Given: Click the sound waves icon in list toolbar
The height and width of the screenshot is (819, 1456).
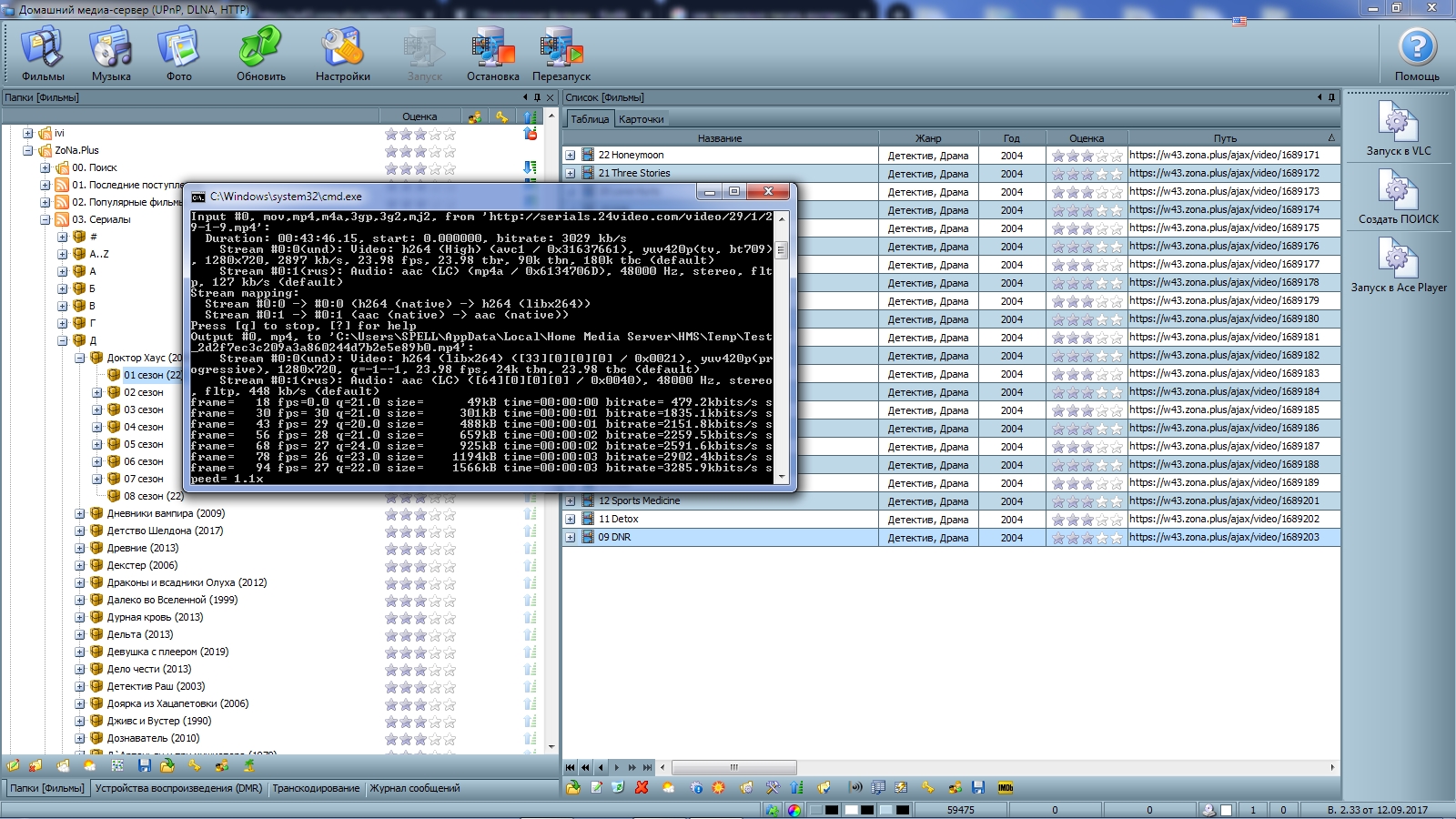Looking at the screenshot, I should (855, 788).
